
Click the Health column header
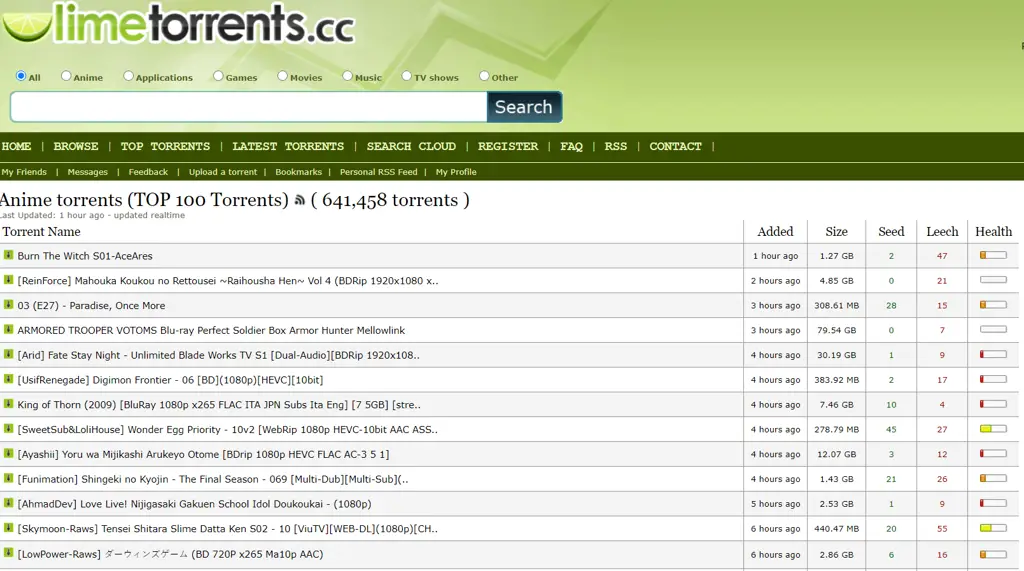coord(993,231)
